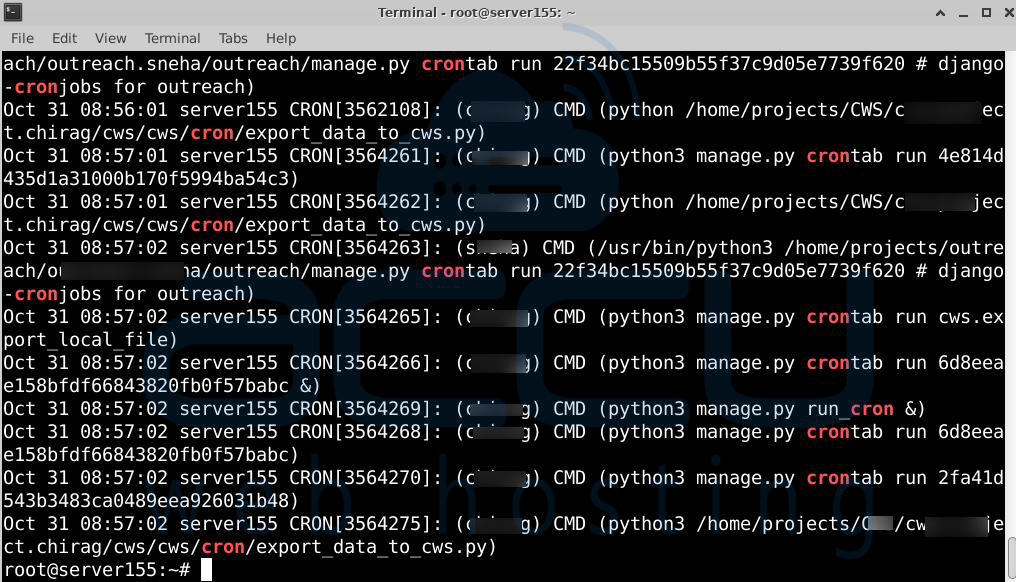1016x582 pixels.
Task: Open the Terminal menu
Action: pos(172,38)
